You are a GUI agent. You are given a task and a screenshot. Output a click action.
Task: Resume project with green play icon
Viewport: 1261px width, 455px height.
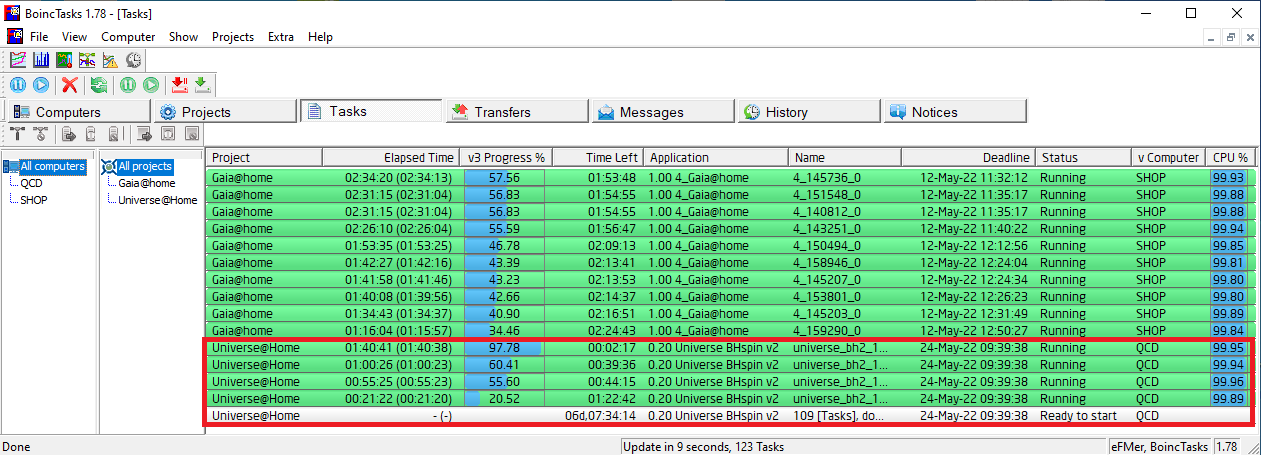coord(151,86)
